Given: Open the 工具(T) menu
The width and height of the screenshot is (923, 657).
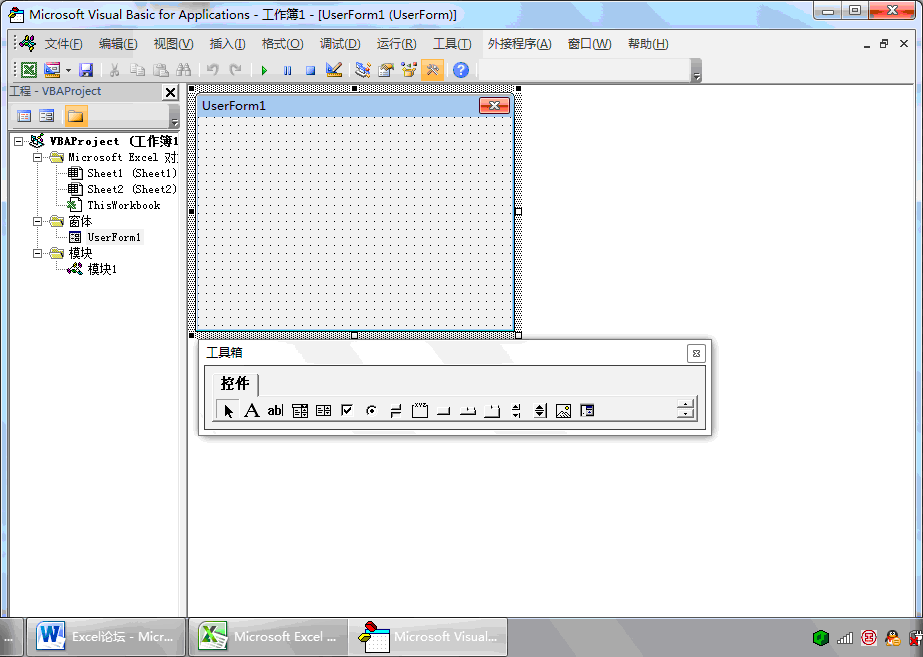Looking at the screenshot, I should click(452, 44).
